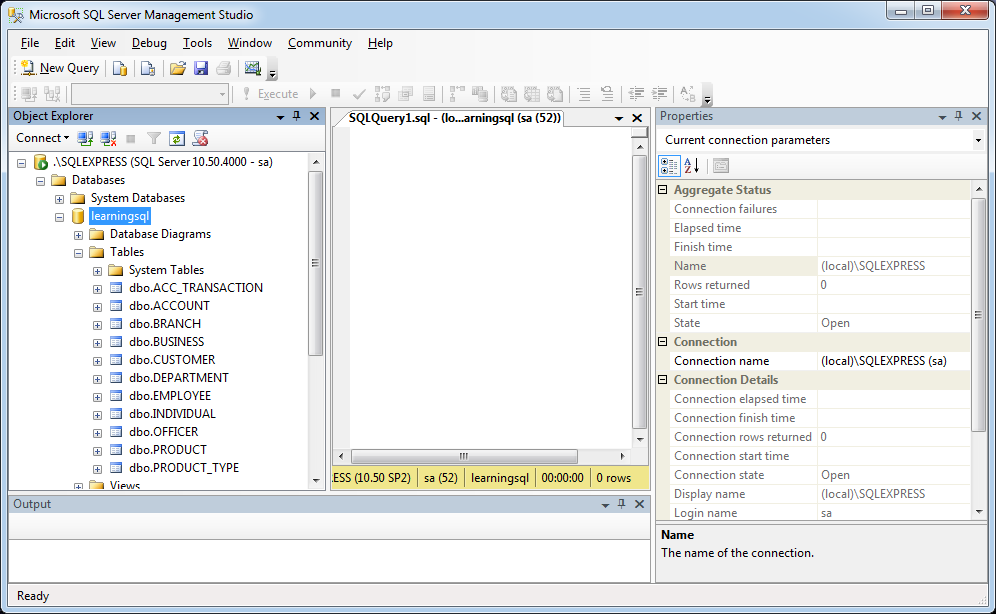The image size is (996, 614).
Task: Collapse the Tables folder
Action: pos(79,253)
